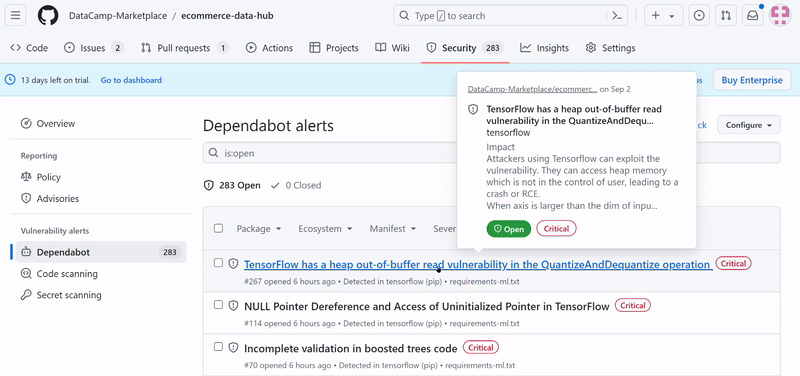The width and height of the screenshot is (800, 376).
Task: Switch to the Settings tab
Action: pyautogui.click(x=610, y=48)
